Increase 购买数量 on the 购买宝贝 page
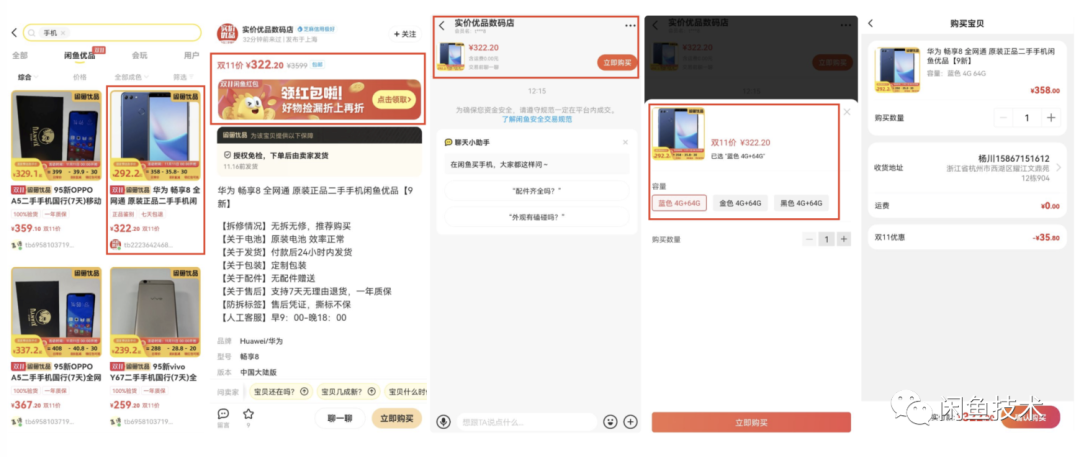The height and width of the screenshot is (457, 1080). point(1051,118)
